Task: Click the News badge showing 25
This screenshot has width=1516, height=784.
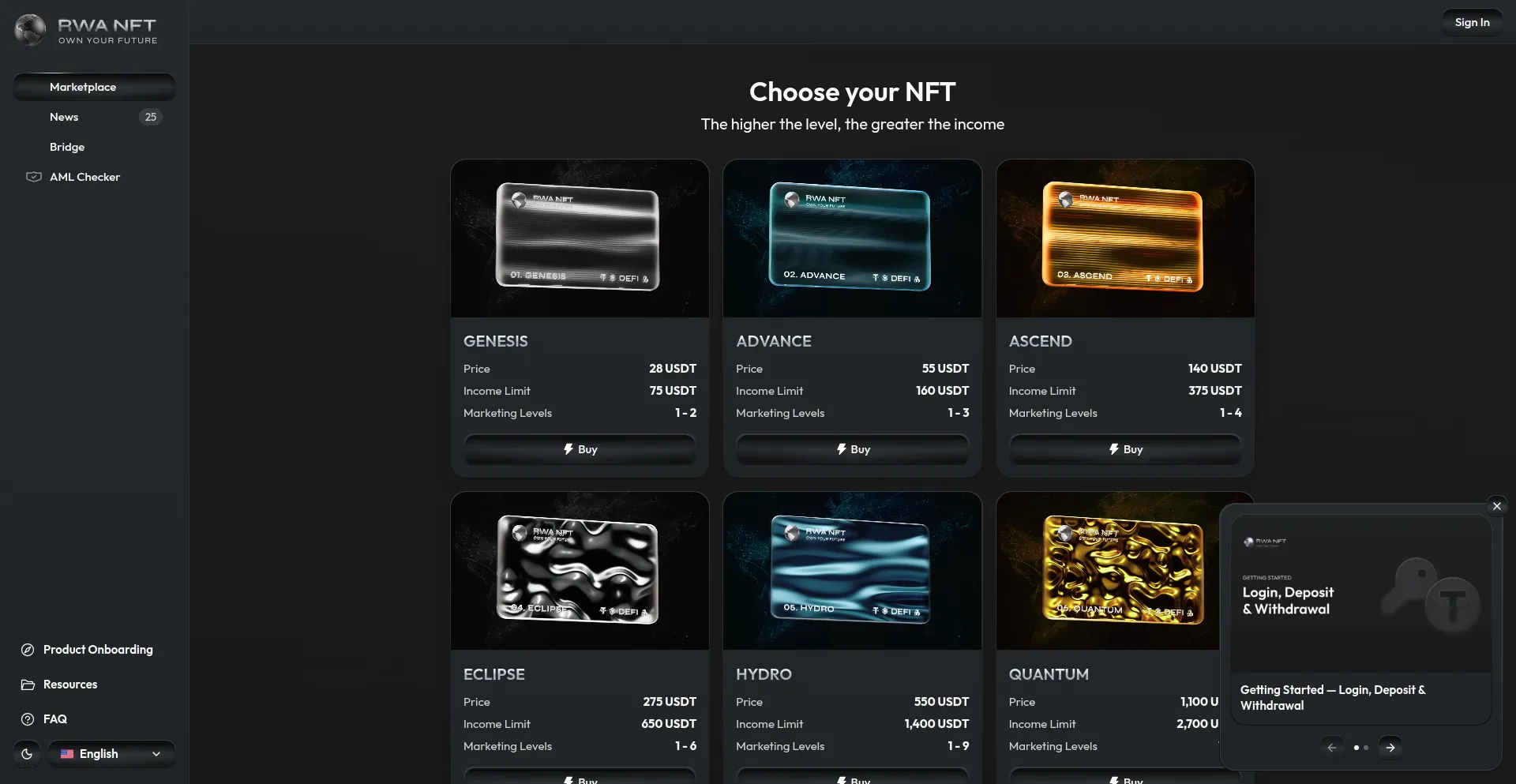Action: [151, 117]
